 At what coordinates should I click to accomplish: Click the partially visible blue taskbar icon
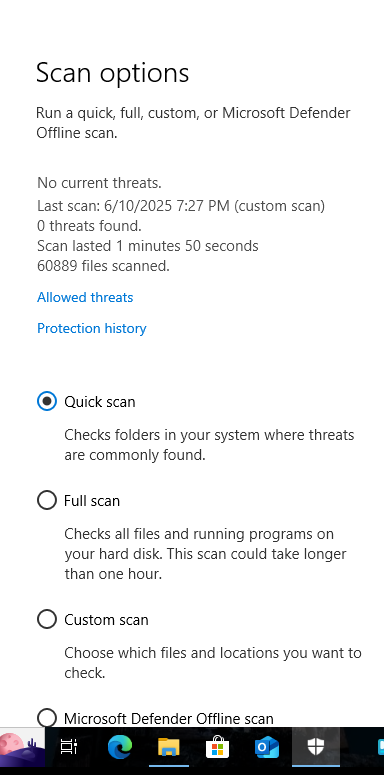tap(381, 747)
